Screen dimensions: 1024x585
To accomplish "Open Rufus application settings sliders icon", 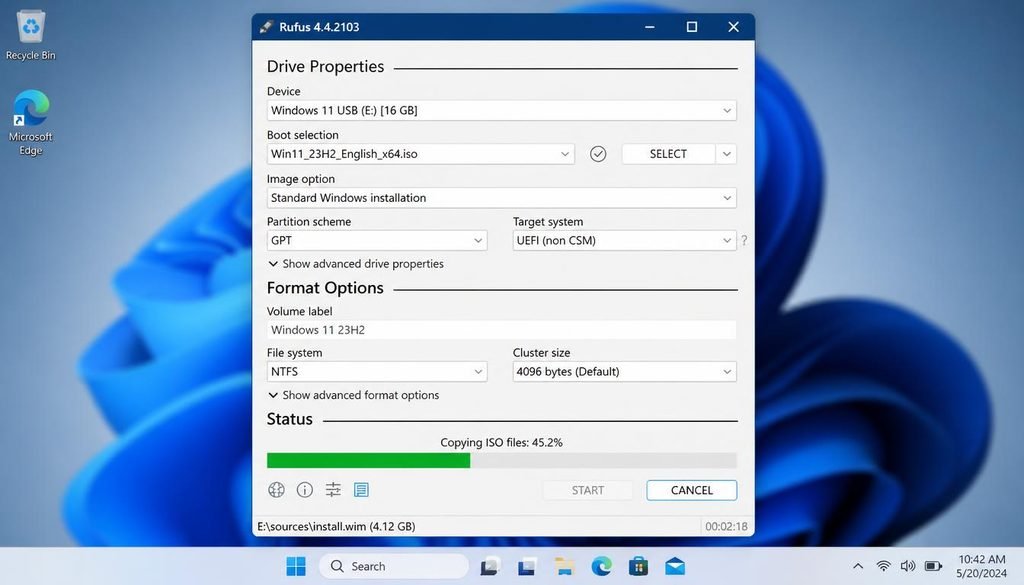I will point(333,490).
